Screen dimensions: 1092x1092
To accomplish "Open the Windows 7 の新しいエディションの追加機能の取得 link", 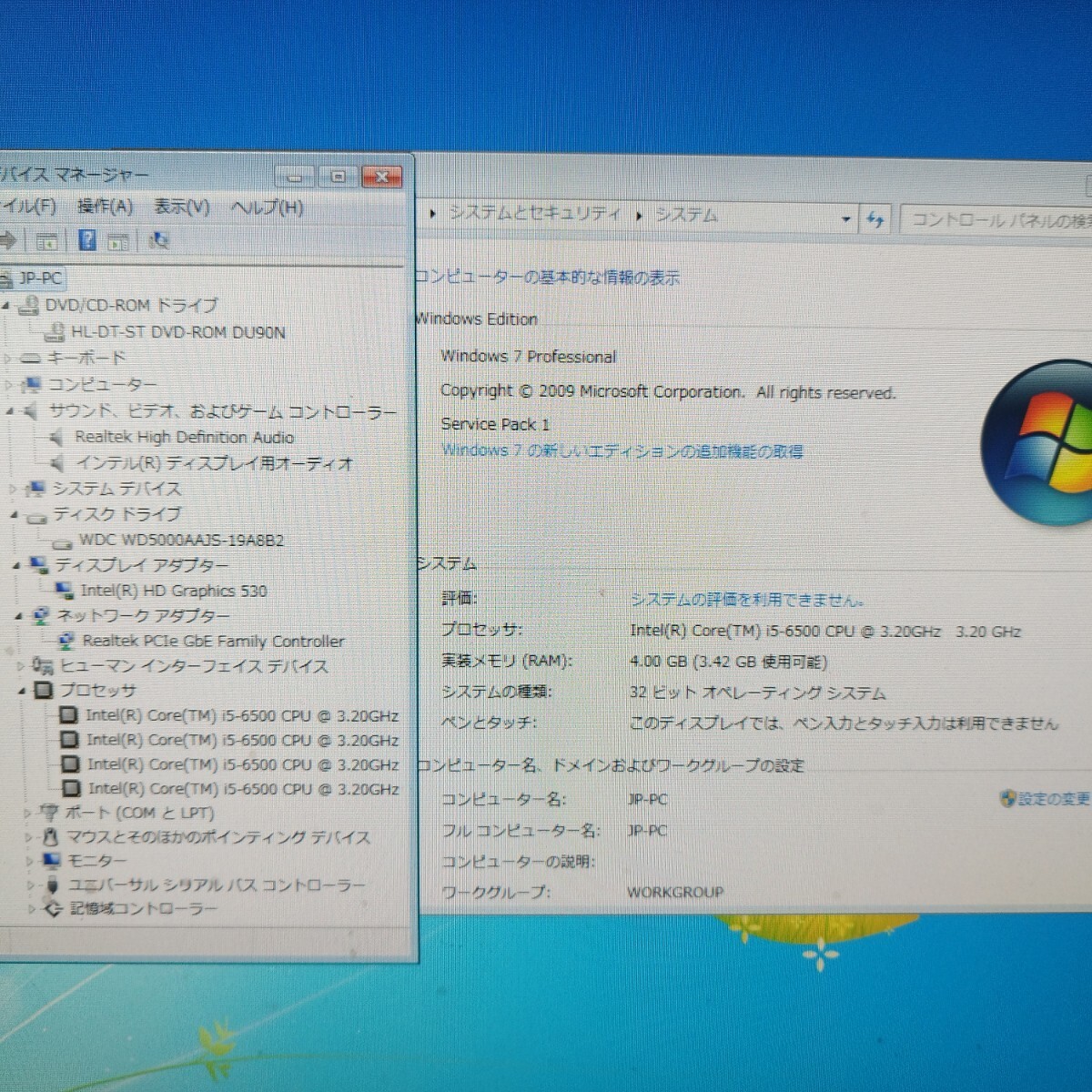I will [622, 450].
